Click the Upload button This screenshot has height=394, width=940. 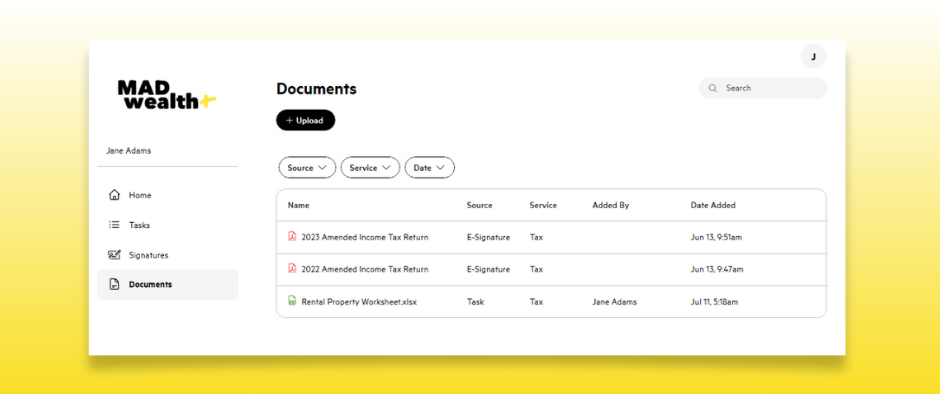[306, 121]
